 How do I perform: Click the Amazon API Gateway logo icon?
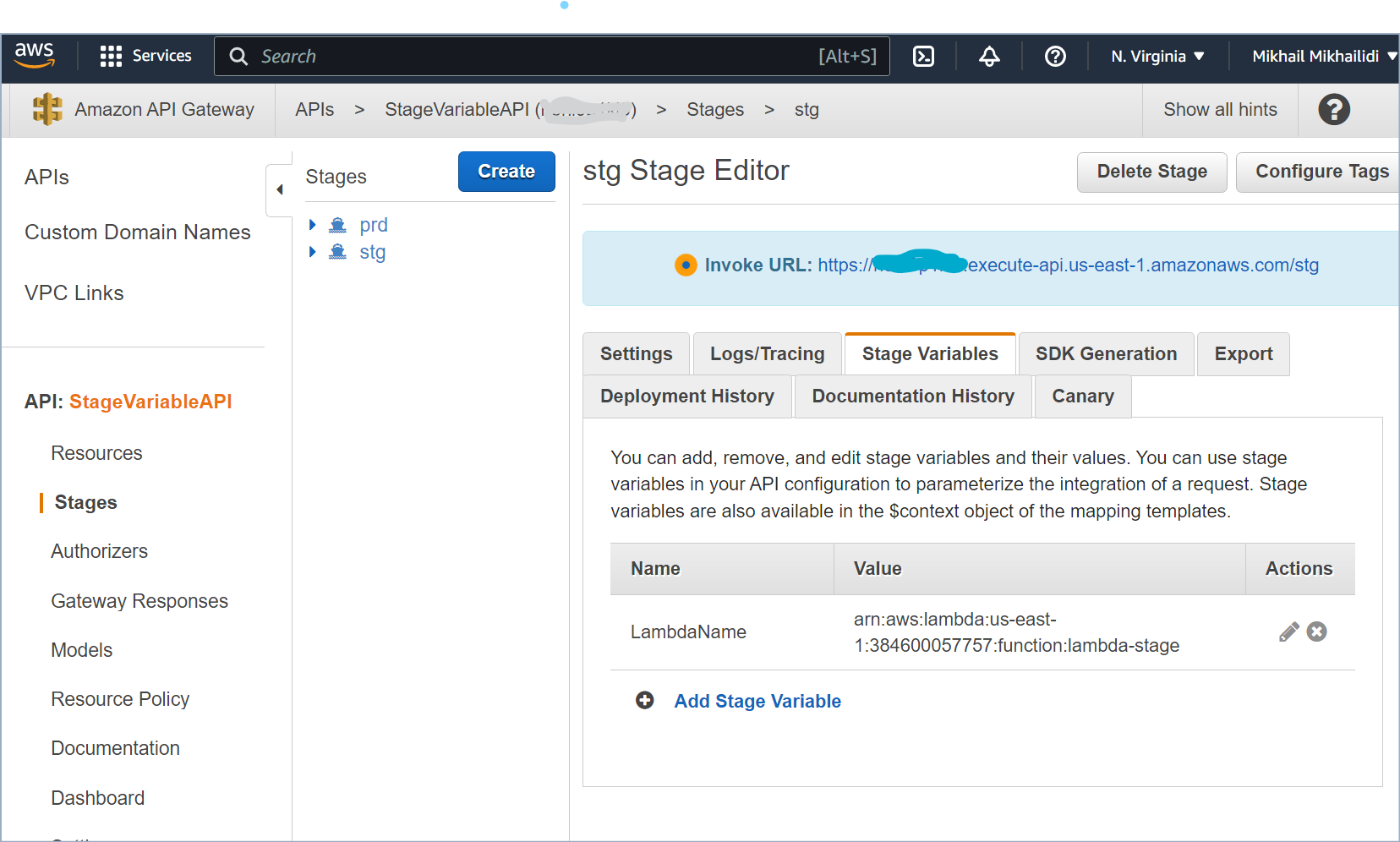point(47,110)
